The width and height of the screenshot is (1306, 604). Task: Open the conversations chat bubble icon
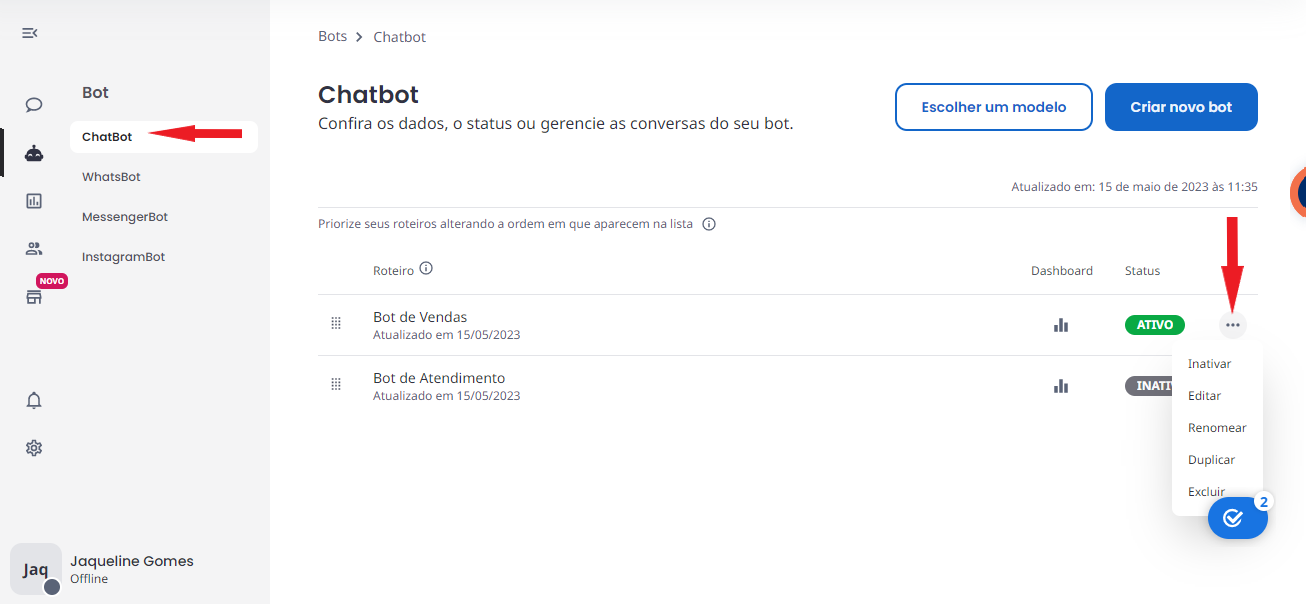pyautogui.click(x=34, y=105)
